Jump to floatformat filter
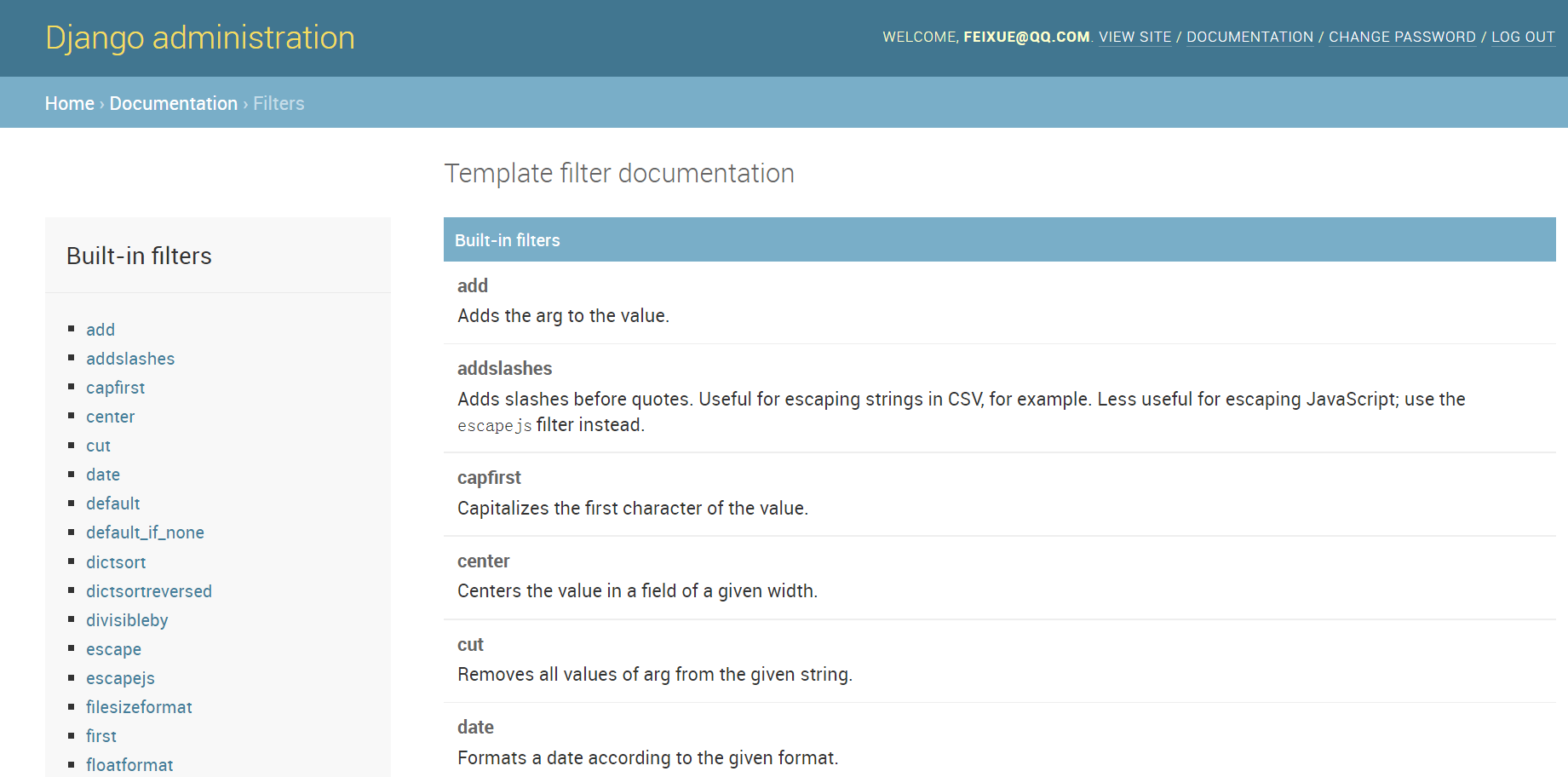This screenshot has height=777, width=1568. 129,765
